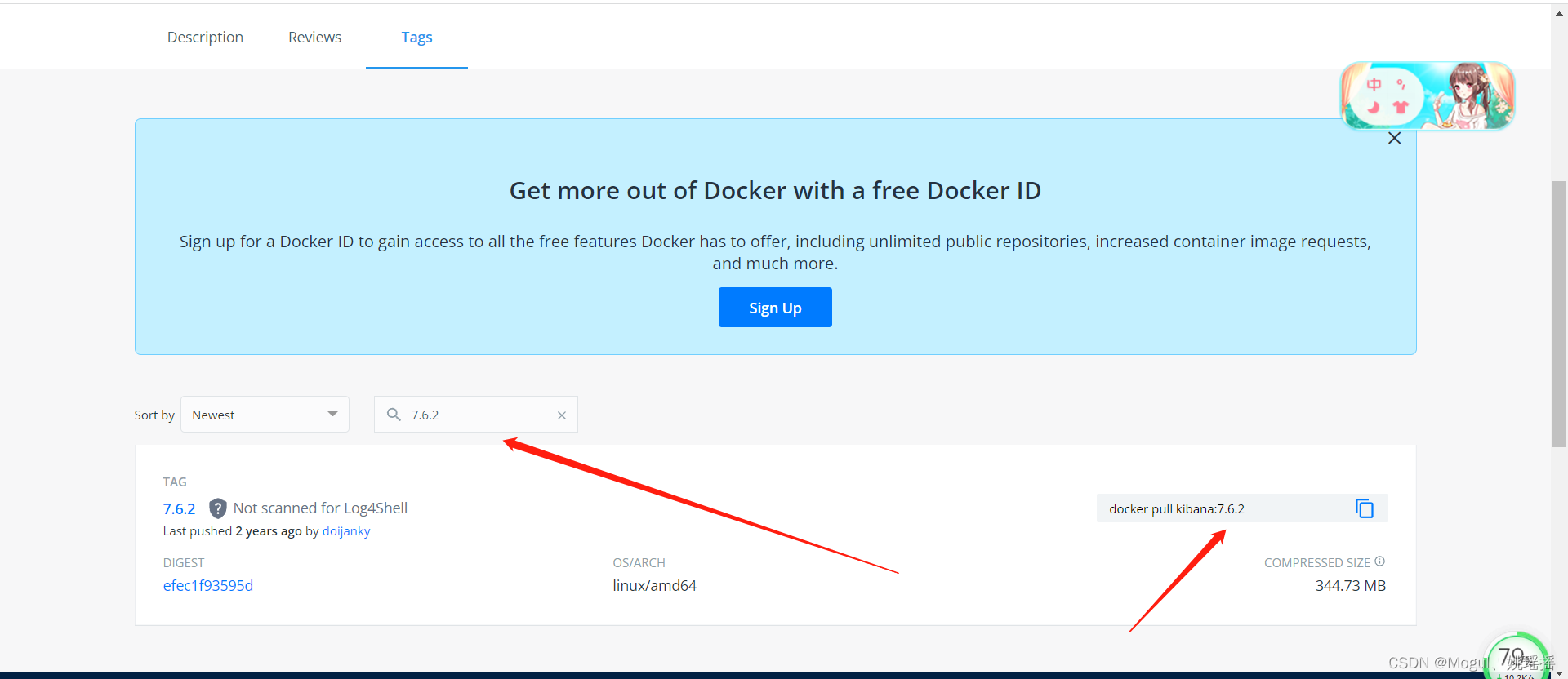This screenshot has width=1568, height=679.
Task: Click the Sign Up button
Action: 775,308
